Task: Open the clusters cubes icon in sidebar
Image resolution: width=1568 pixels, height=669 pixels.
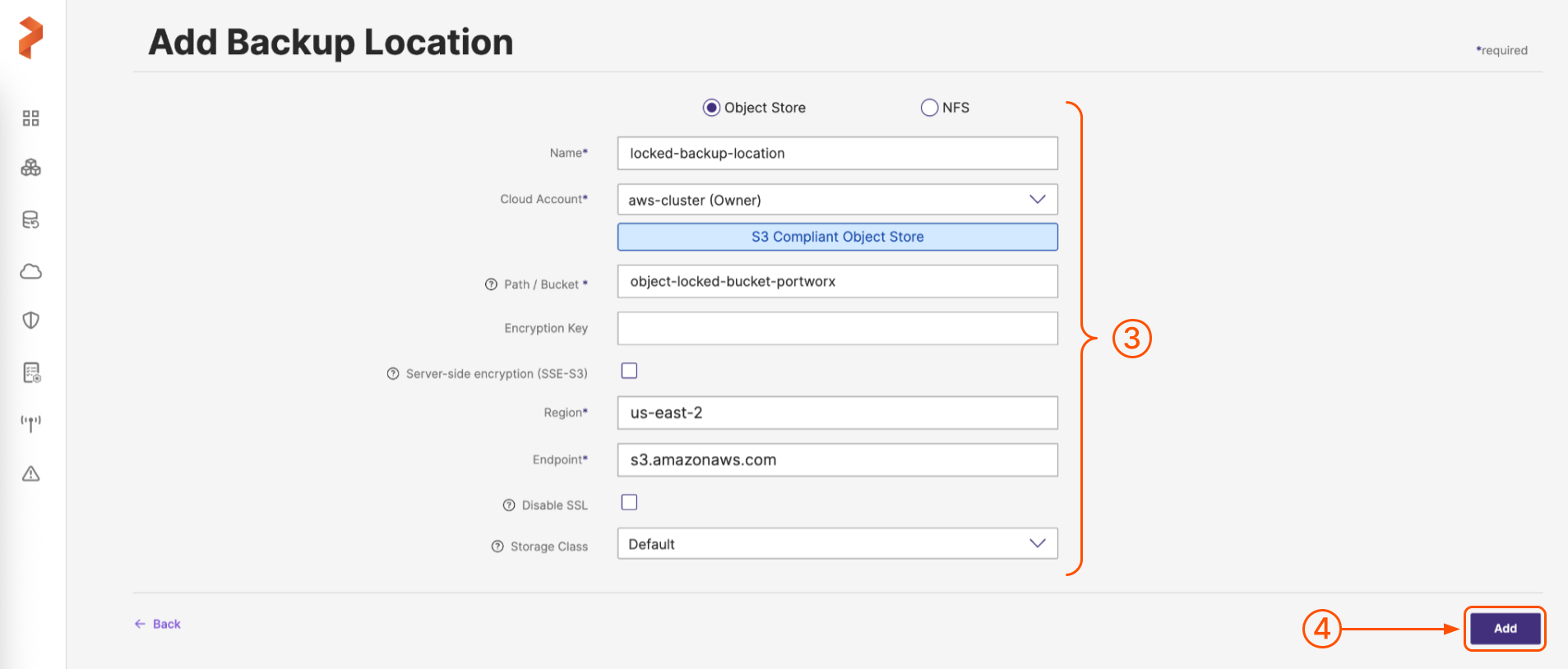Action: click(30, 168)
